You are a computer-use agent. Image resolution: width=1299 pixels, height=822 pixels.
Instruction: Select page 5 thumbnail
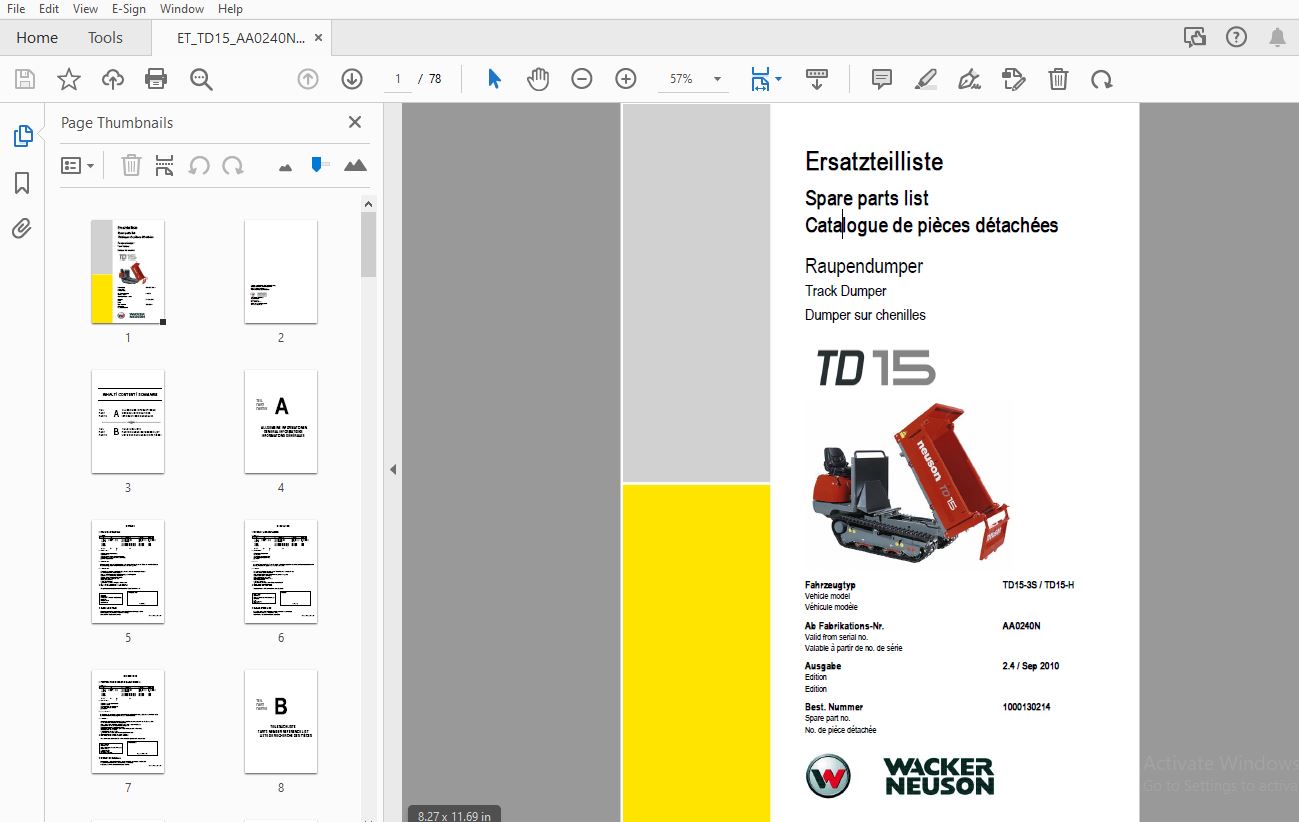128,572
